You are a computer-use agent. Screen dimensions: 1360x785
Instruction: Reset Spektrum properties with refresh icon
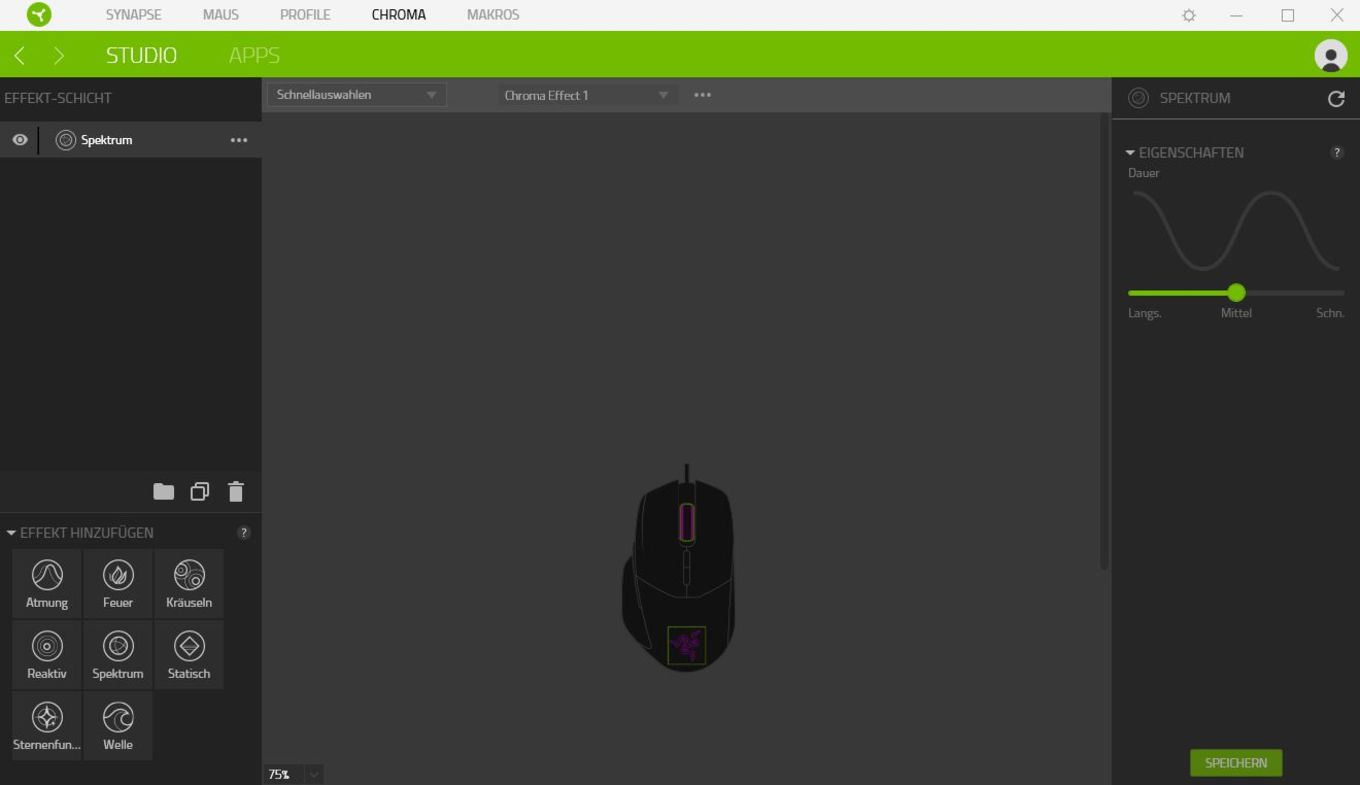[1336, 98]
